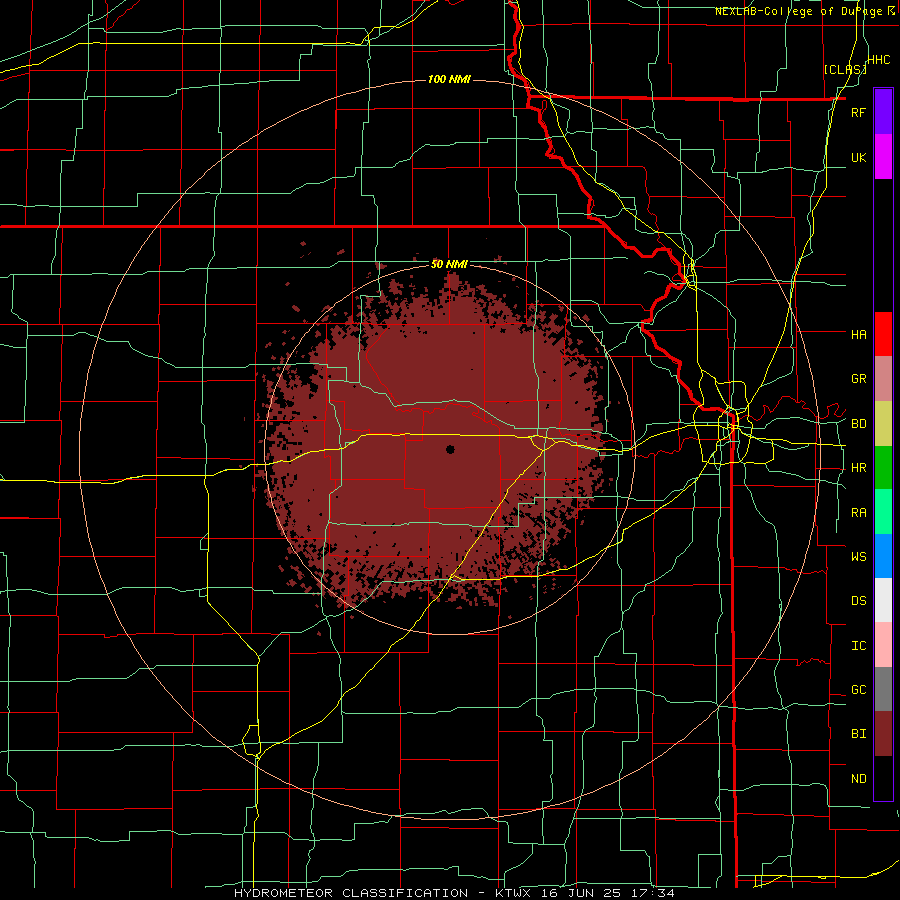Click the HR legend label
900x900 pixels.
click(858, 468)
